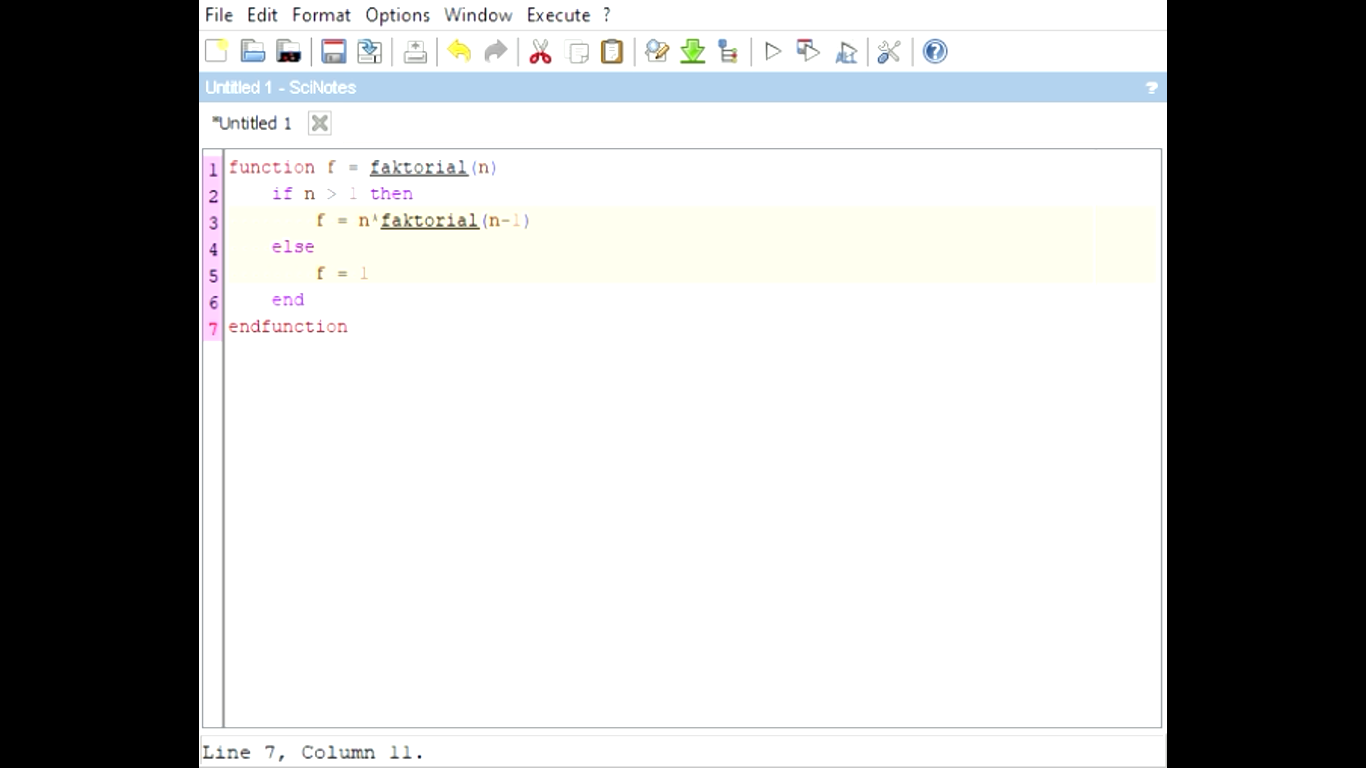This screenshot has width=1366, height=768.
Task: Click line number 1 in gutter
Action: (212, 170)
